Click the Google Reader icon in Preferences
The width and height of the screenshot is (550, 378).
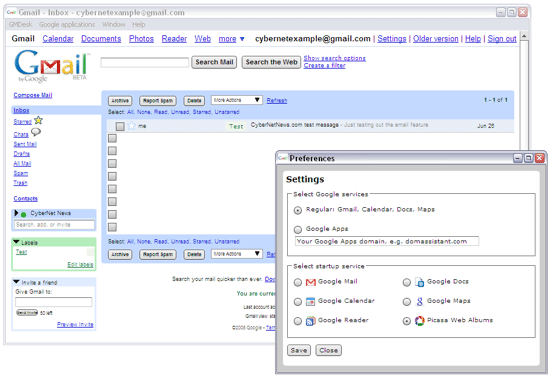click(310, 320)
